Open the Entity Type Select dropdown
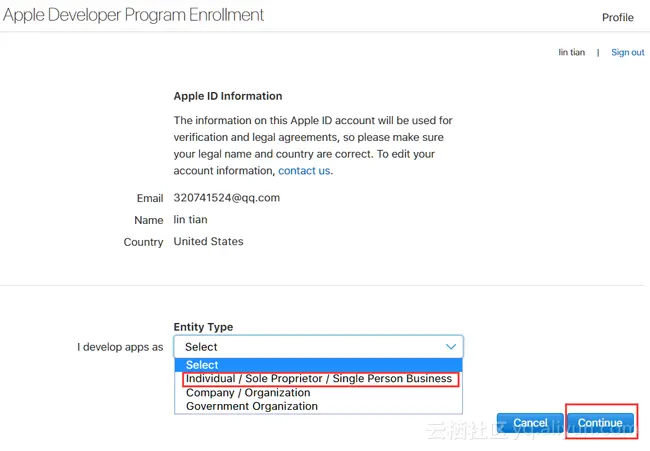The height and width of the screenshot is (451, 650). tap(318, 347)
